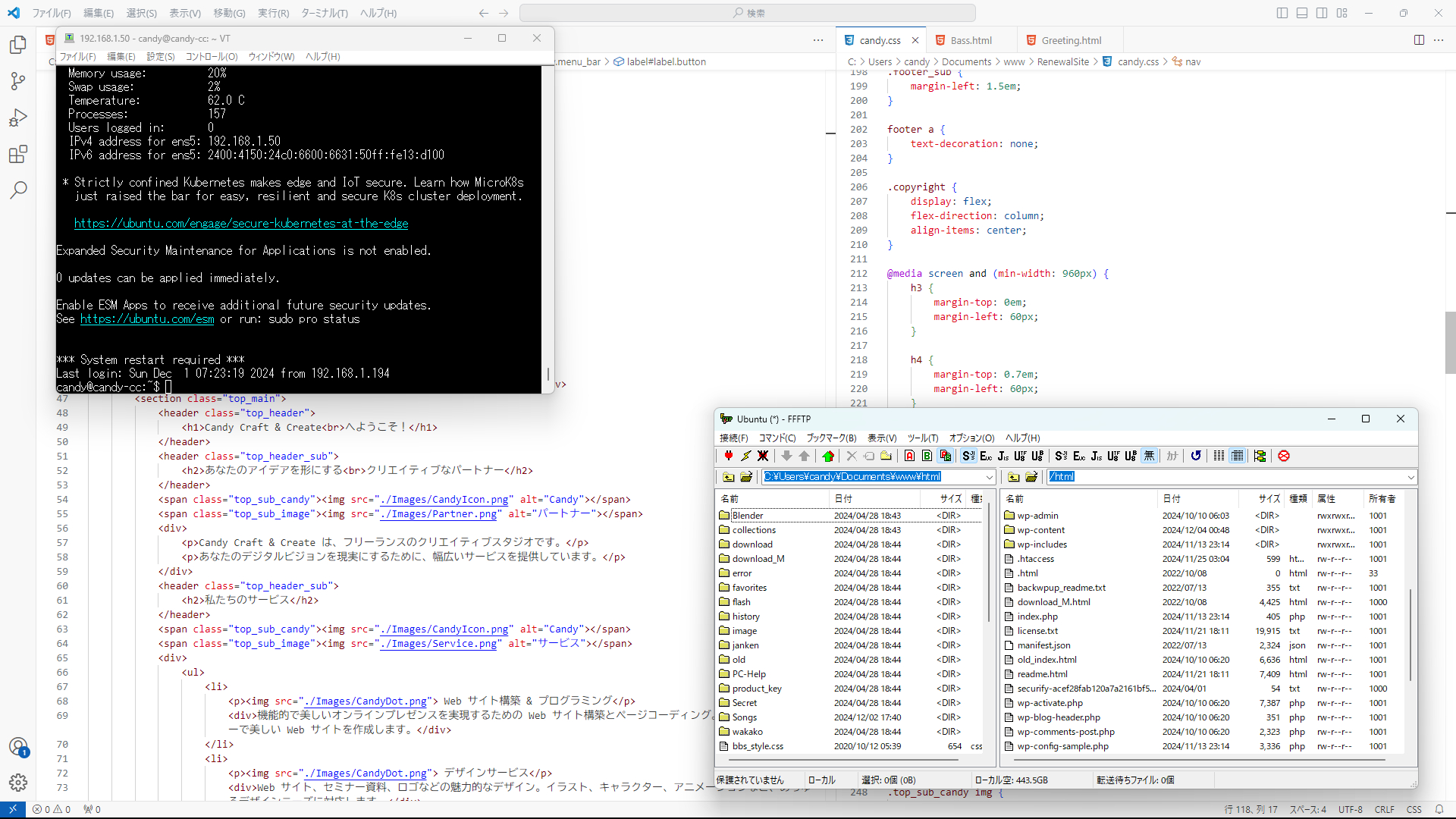Click the green mirror upload arrow icon
Viewport: 1456px width, 819px height.
pos(828,456)
